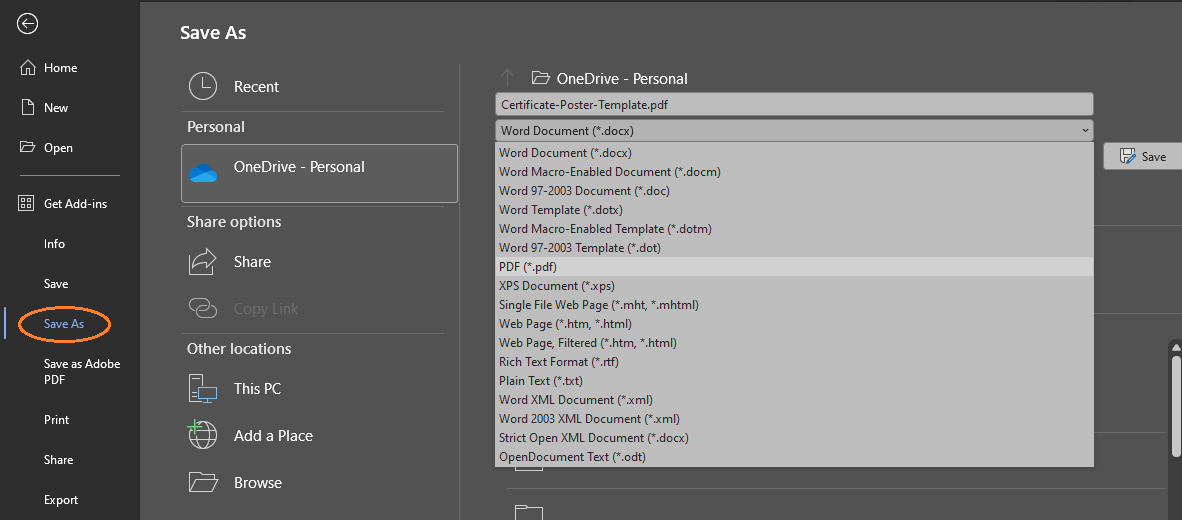The image size is (1182, 520).
Task: Click the New blank page icon
Action: pyautogui.click(x=27, y=108)
